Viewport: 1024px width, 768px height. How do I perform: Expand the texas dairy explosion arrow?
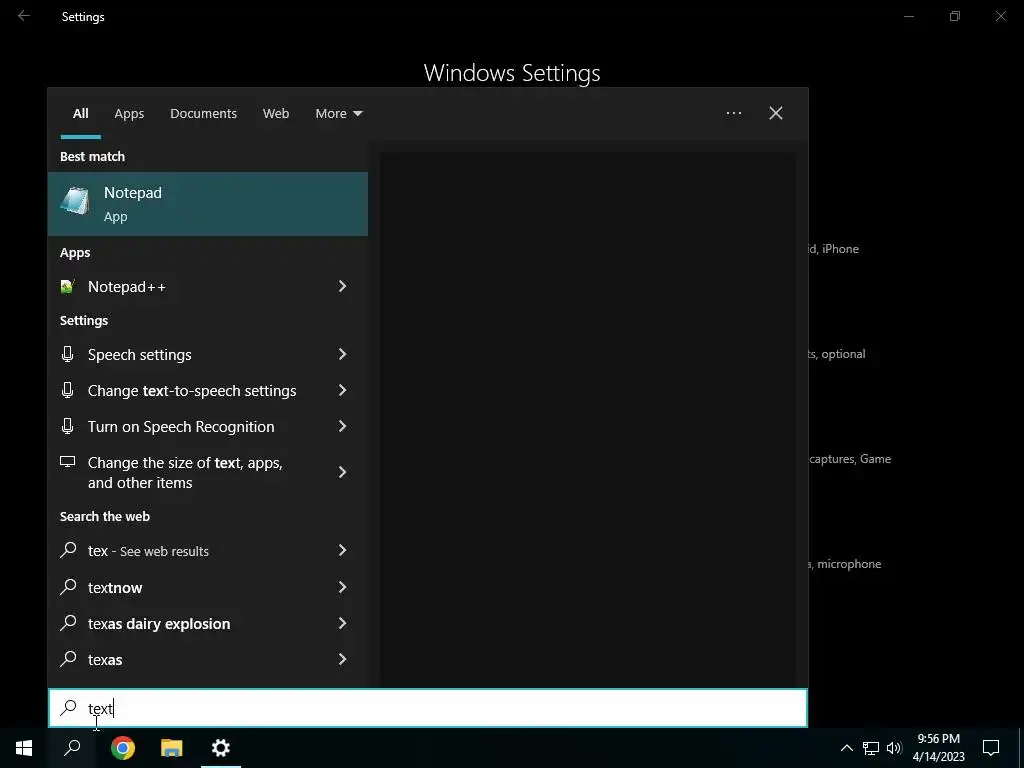[342, 622]
